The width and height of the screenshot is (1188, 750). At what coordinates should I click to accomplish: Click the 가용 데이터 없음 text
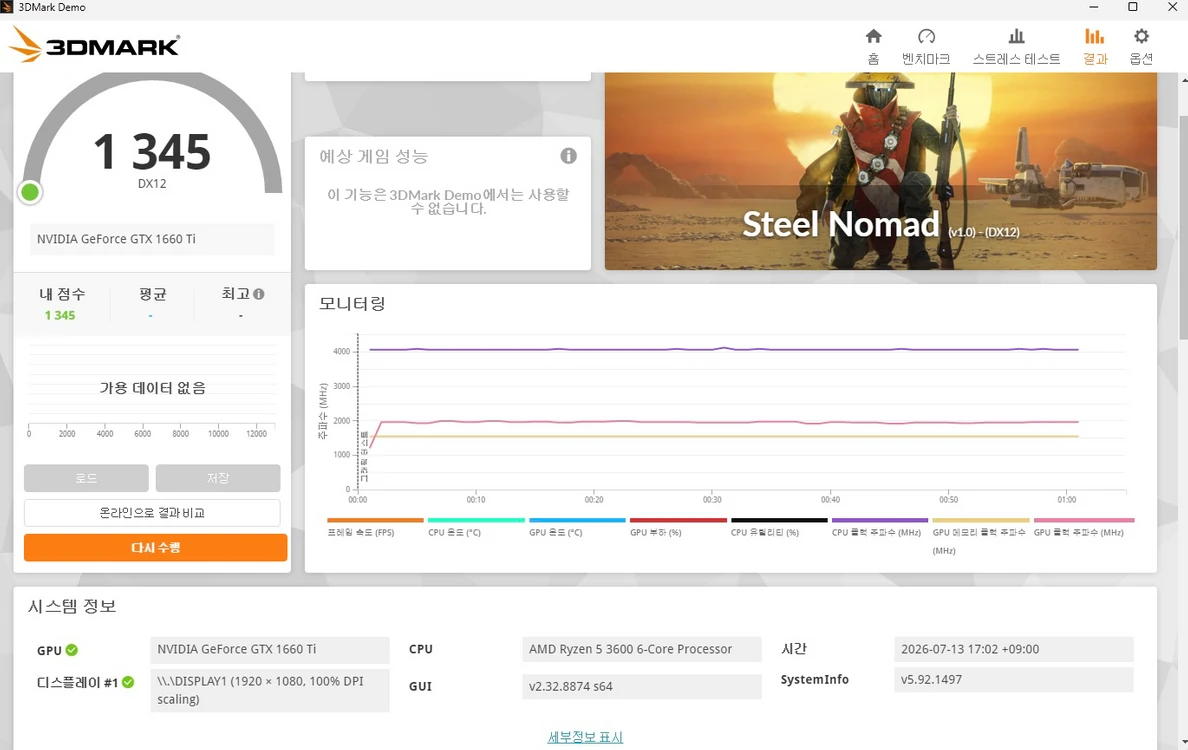coord(152,388)
